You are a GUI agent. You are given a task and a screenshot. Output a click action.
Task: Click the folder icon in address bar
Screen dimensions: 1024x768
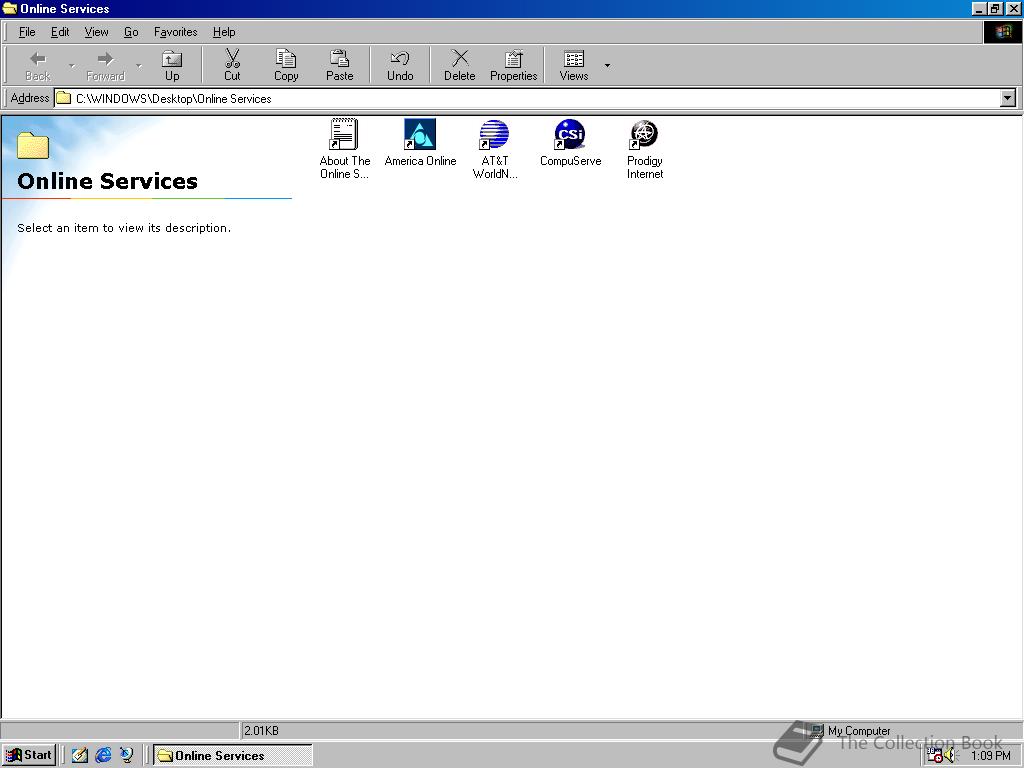click(x=63, y=99)
